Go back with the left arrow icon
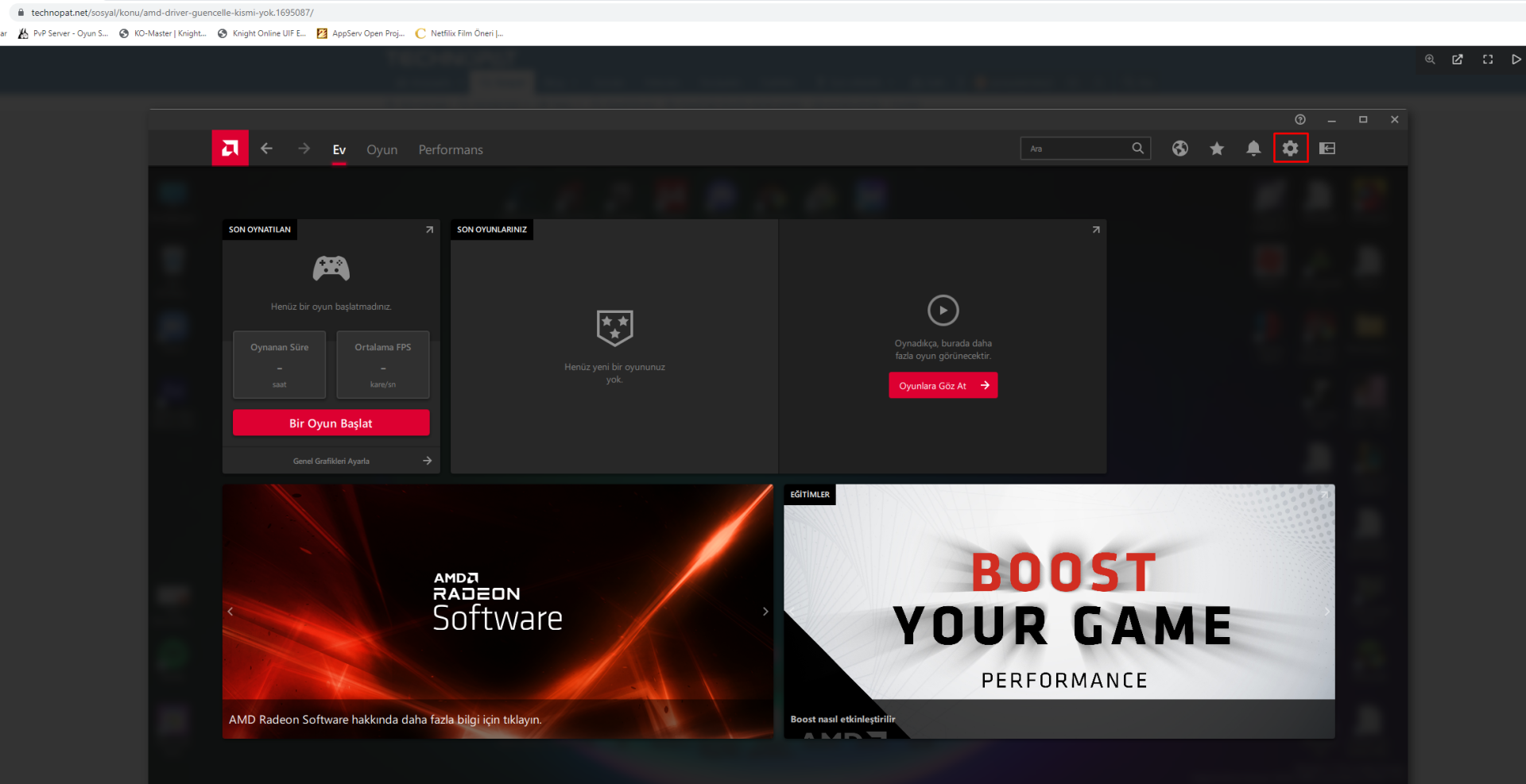Viewport: 1526px width, 784px height. pos(267,149)
